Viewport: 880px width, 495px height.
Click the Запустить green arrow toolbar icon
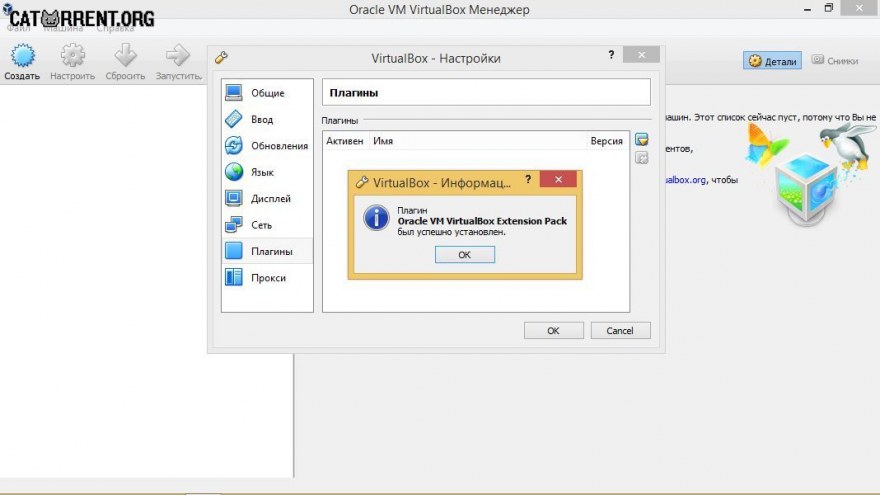point(178,56)
